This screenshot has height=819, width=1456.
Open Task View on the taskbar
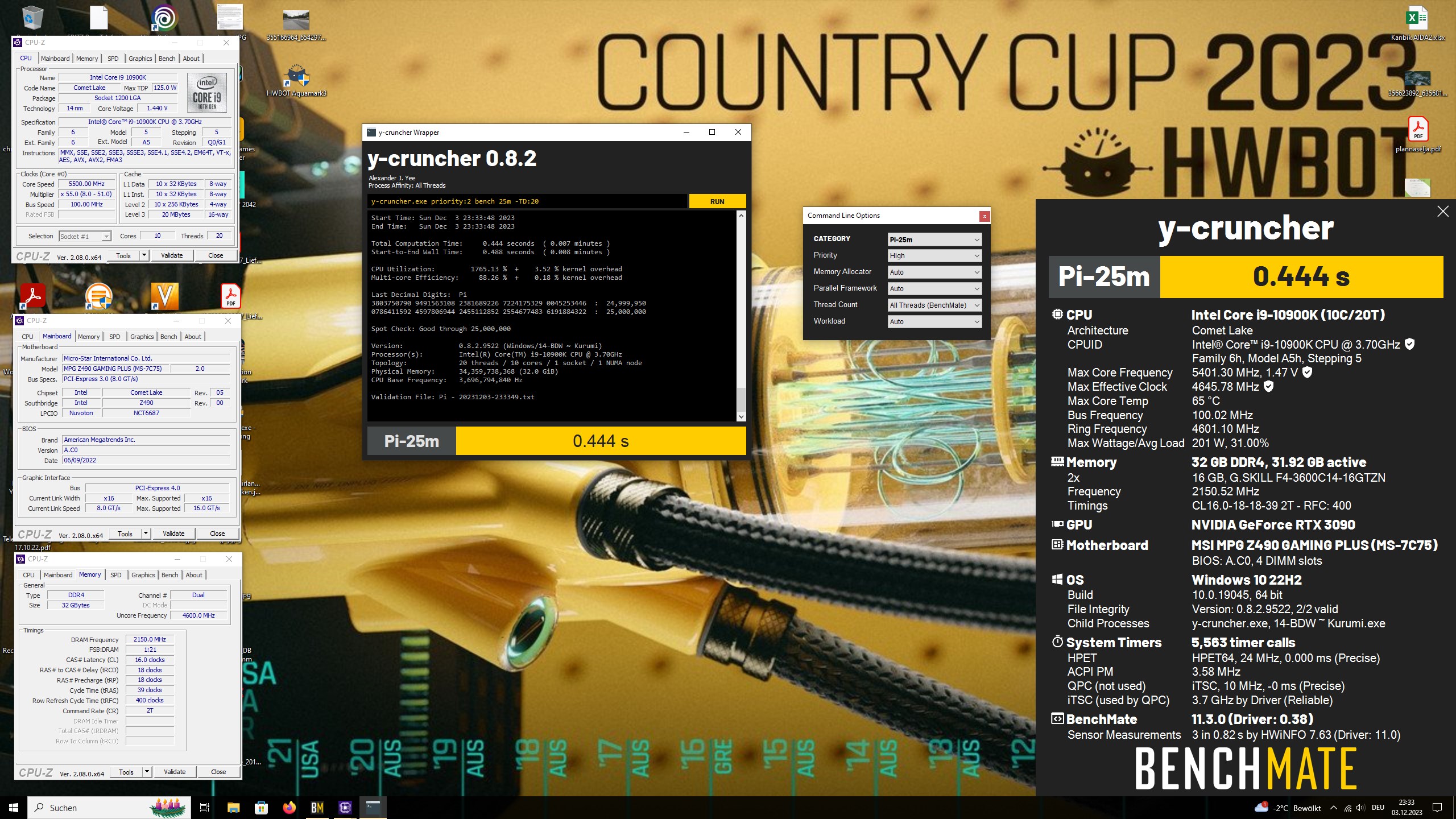click(205, 808)
